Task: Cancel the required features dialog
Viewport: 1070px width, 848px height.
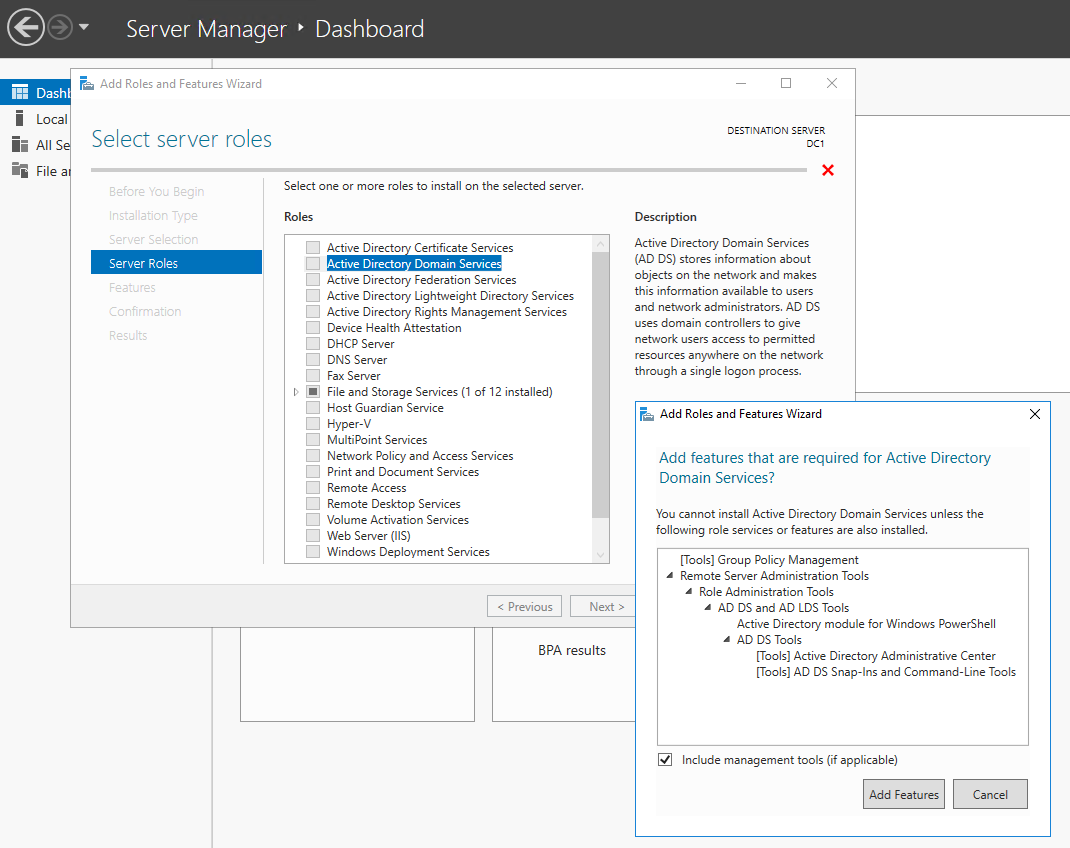Action: pos(990,794)
